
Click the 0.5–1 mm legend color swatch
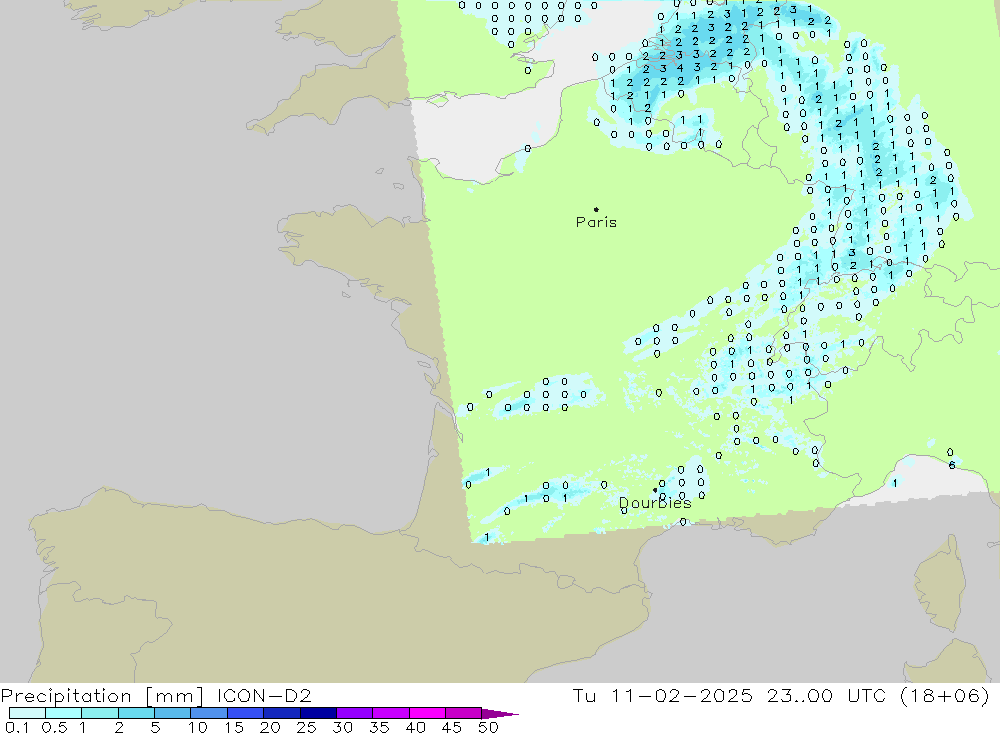[x=64, y=713]
